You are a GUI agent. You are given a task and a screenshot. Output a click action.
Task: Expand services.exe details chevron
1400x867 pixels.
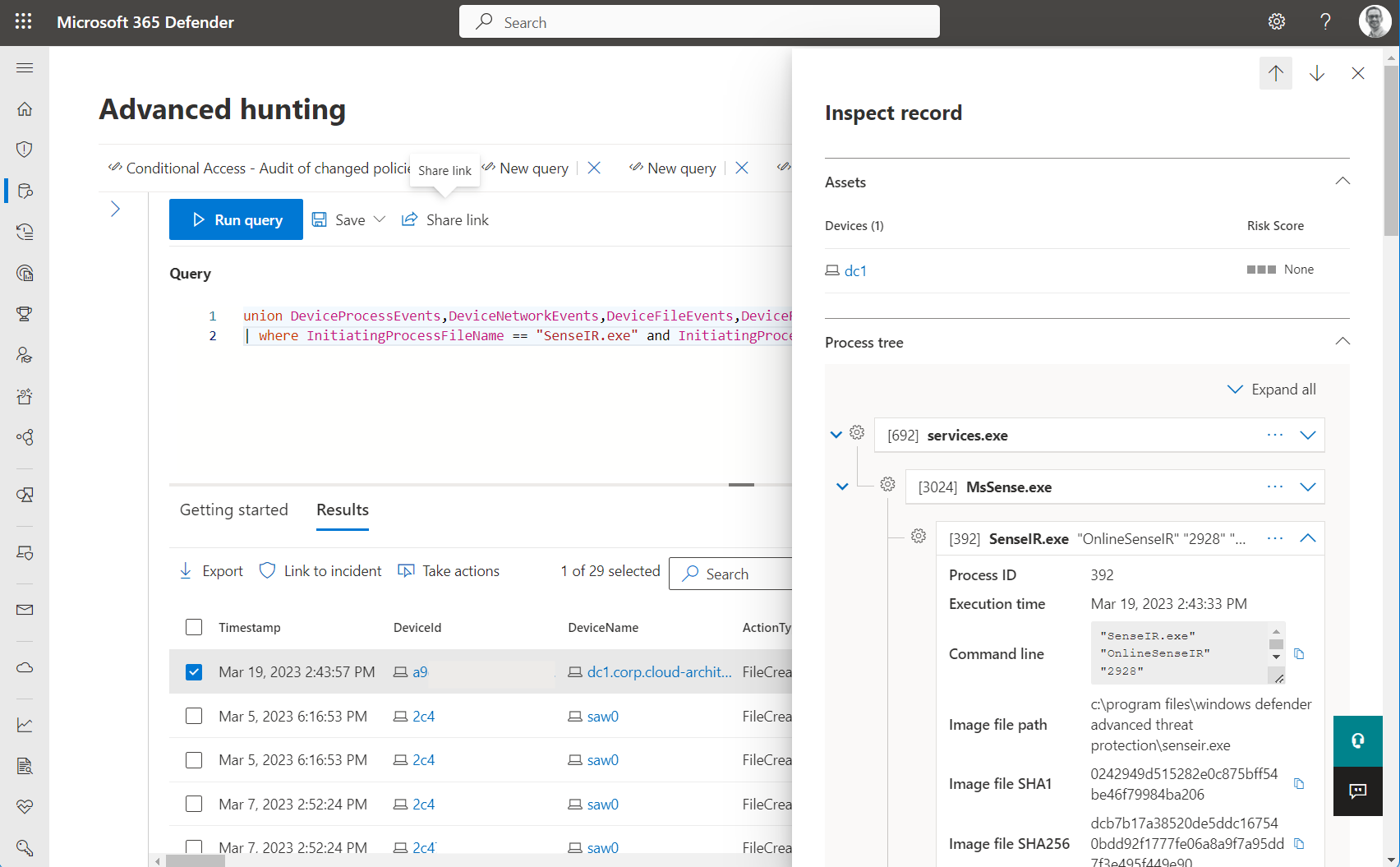1308,435
